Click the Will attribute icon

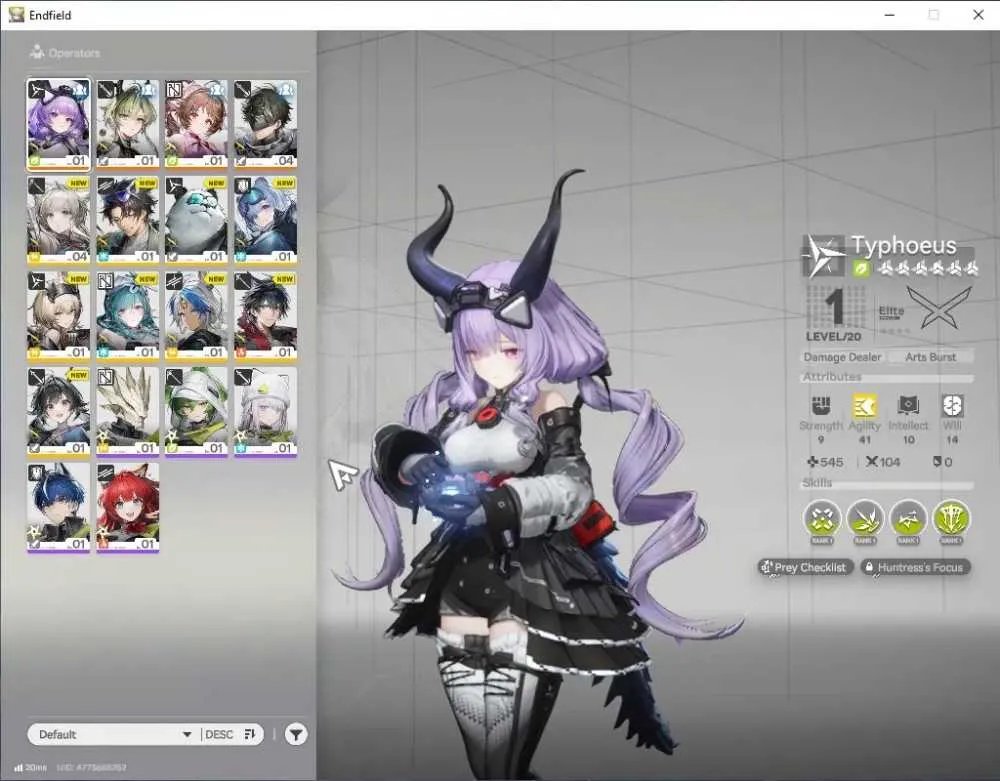(x=952, y=405)
